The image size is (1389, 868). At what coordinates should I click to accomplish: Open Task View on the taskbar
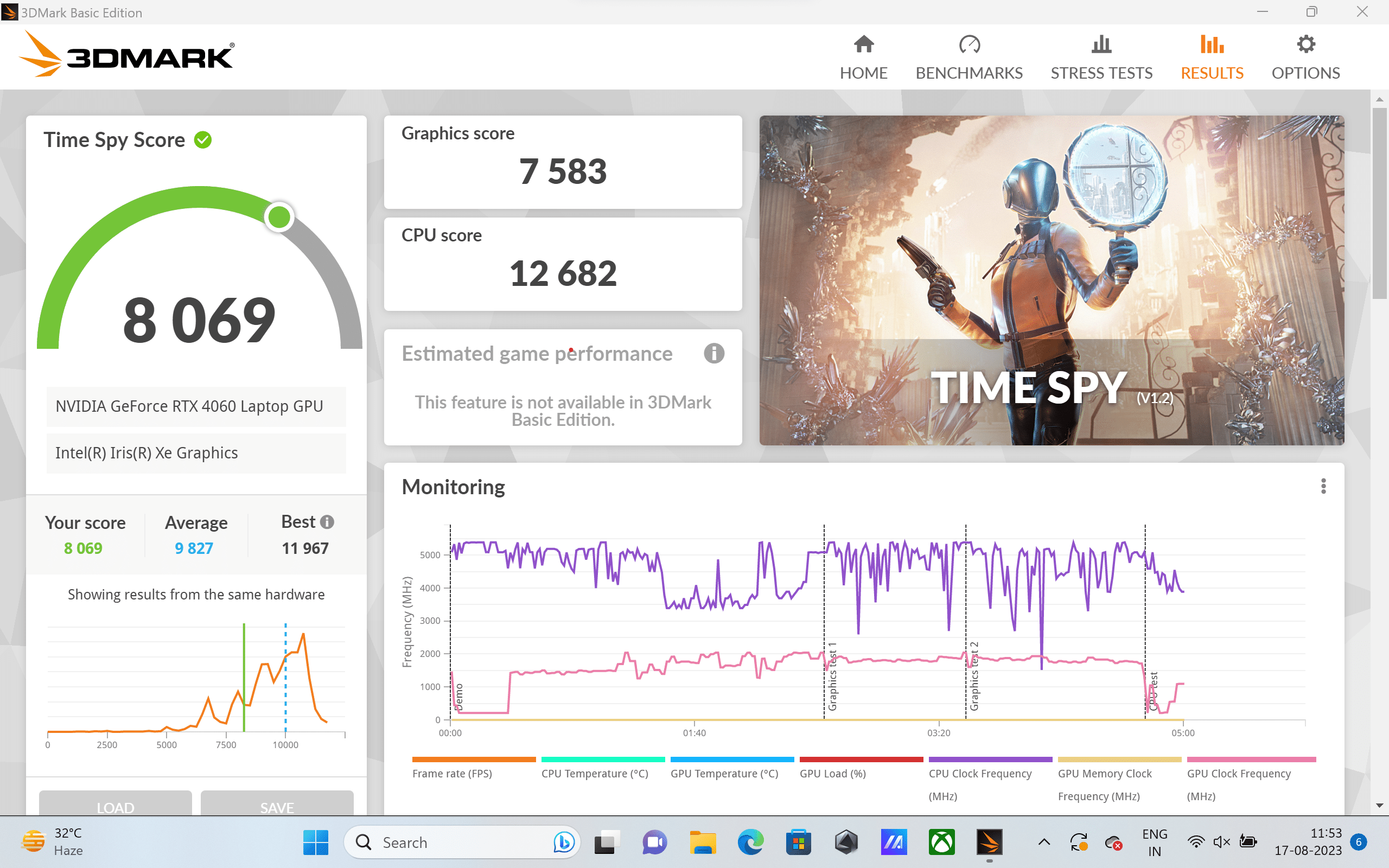[607, 842]
